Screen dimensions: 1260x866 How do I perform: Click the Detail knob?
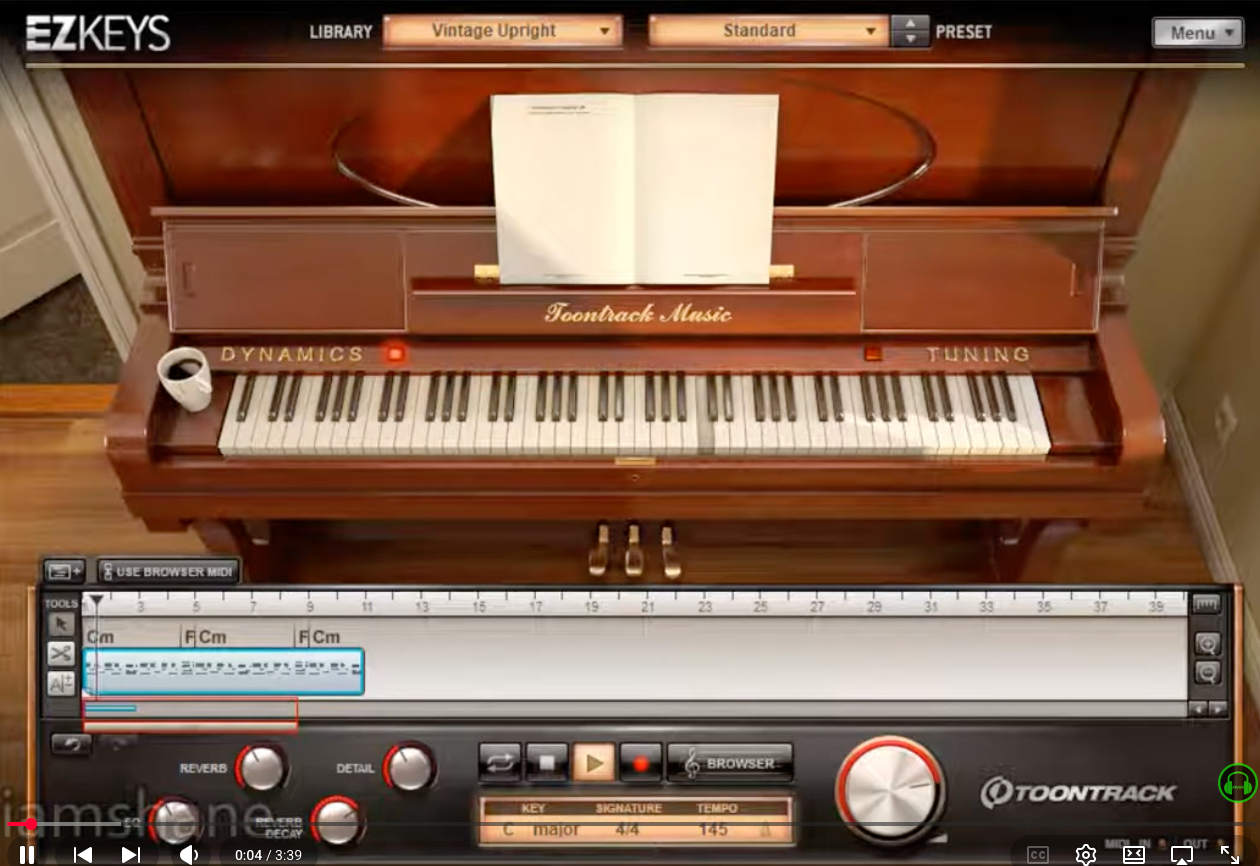pos(410,768)
